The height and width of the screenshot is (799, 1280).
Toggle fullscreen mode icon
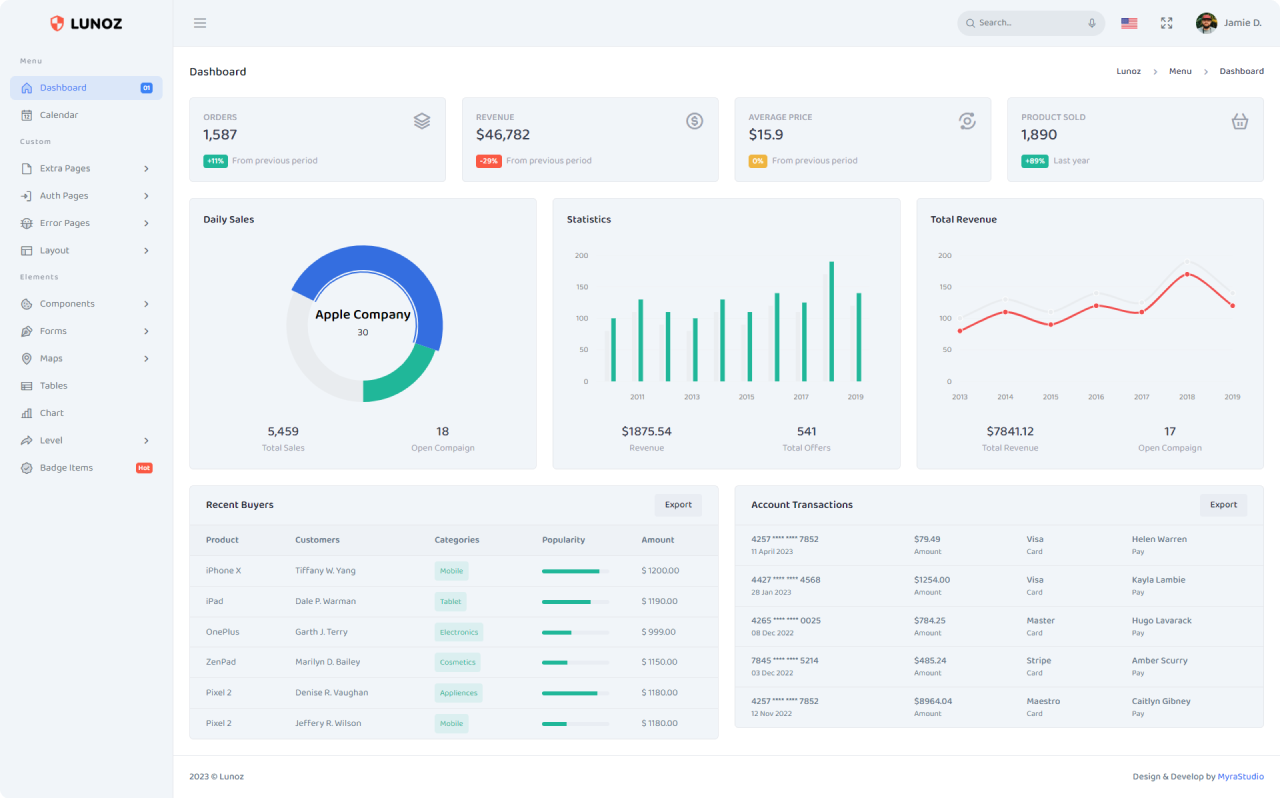tap(1166, 23)
